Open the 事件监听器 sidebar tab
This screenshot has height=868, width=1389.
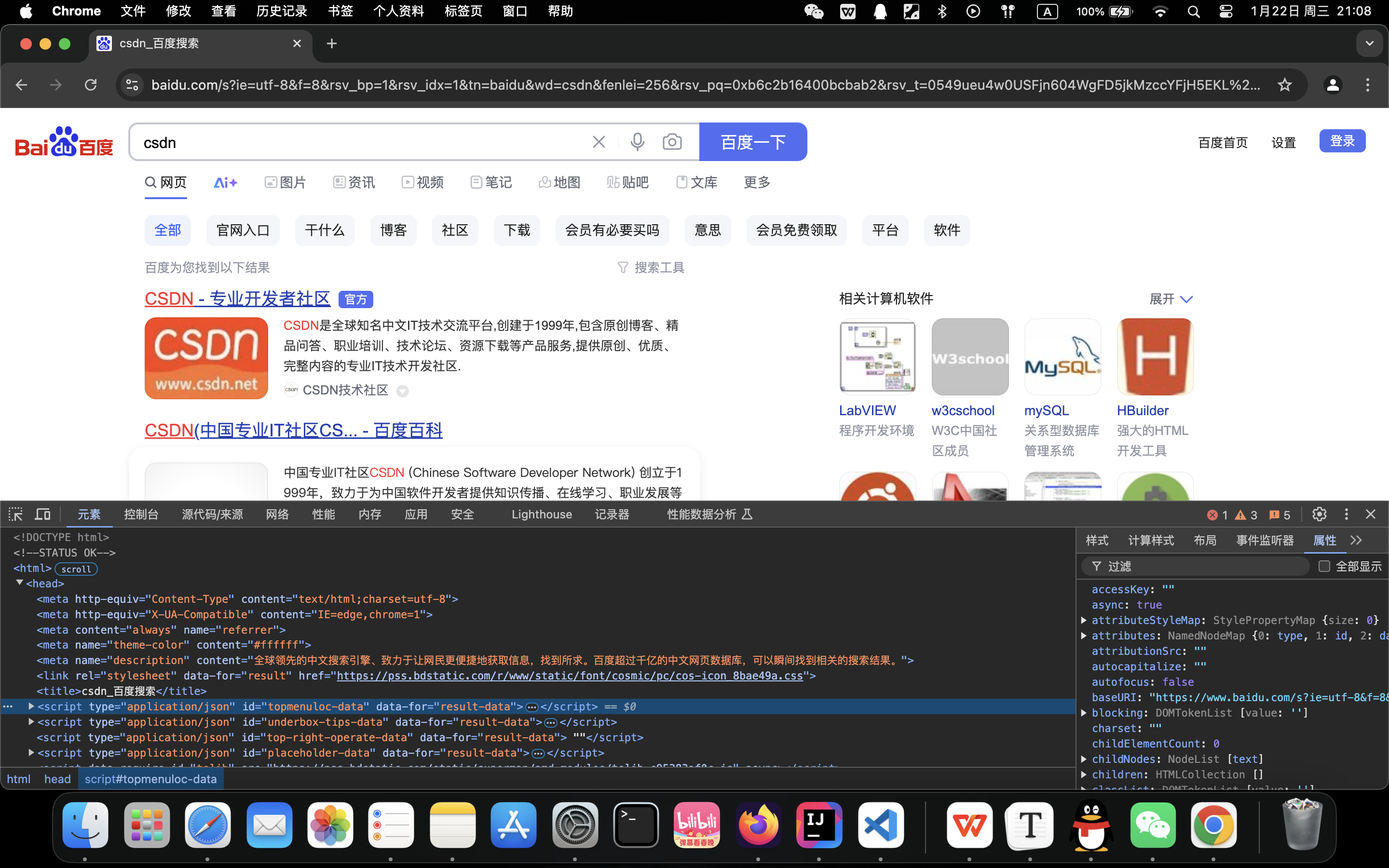pos(1265,540)
